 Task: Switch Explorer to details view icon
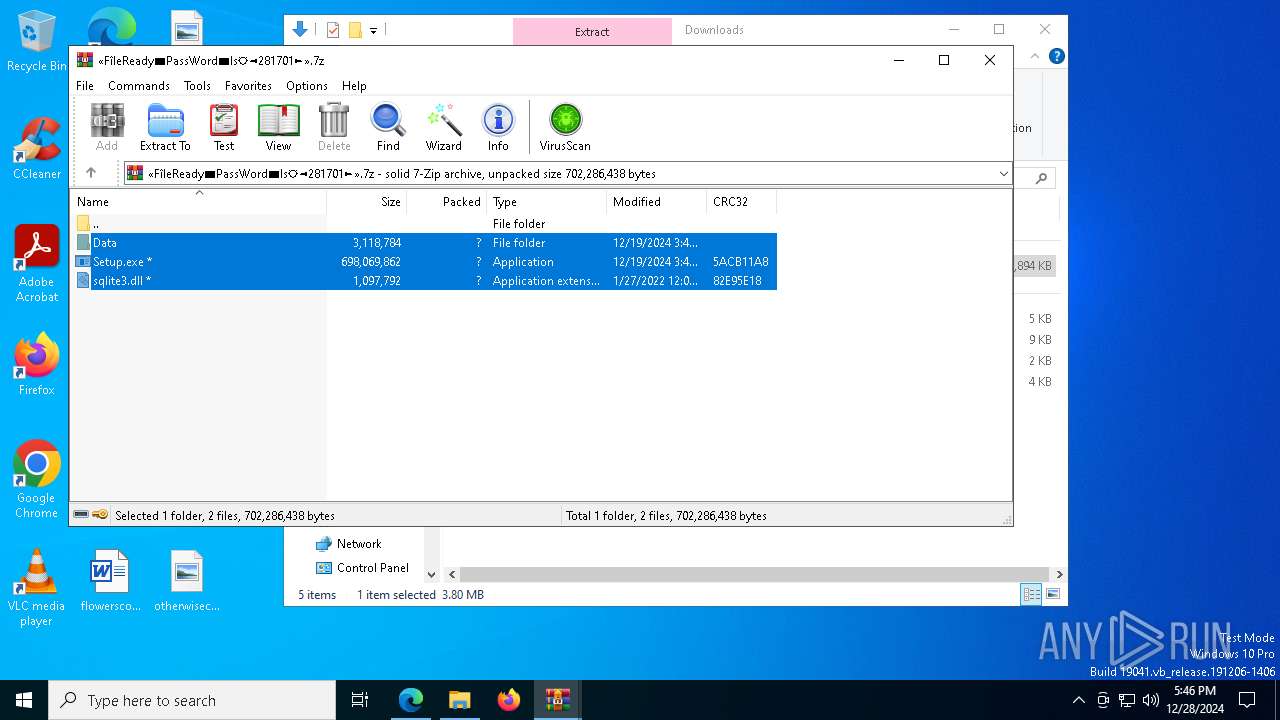tap(1030, 594)
